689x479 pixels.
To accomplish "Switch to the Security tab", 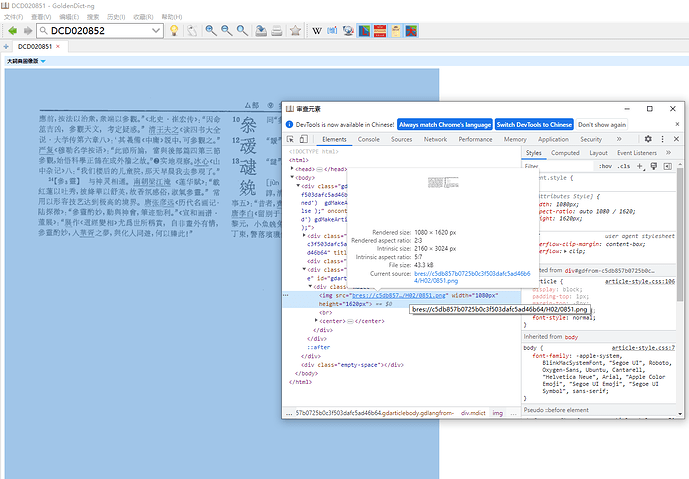I will click(591, 139).
